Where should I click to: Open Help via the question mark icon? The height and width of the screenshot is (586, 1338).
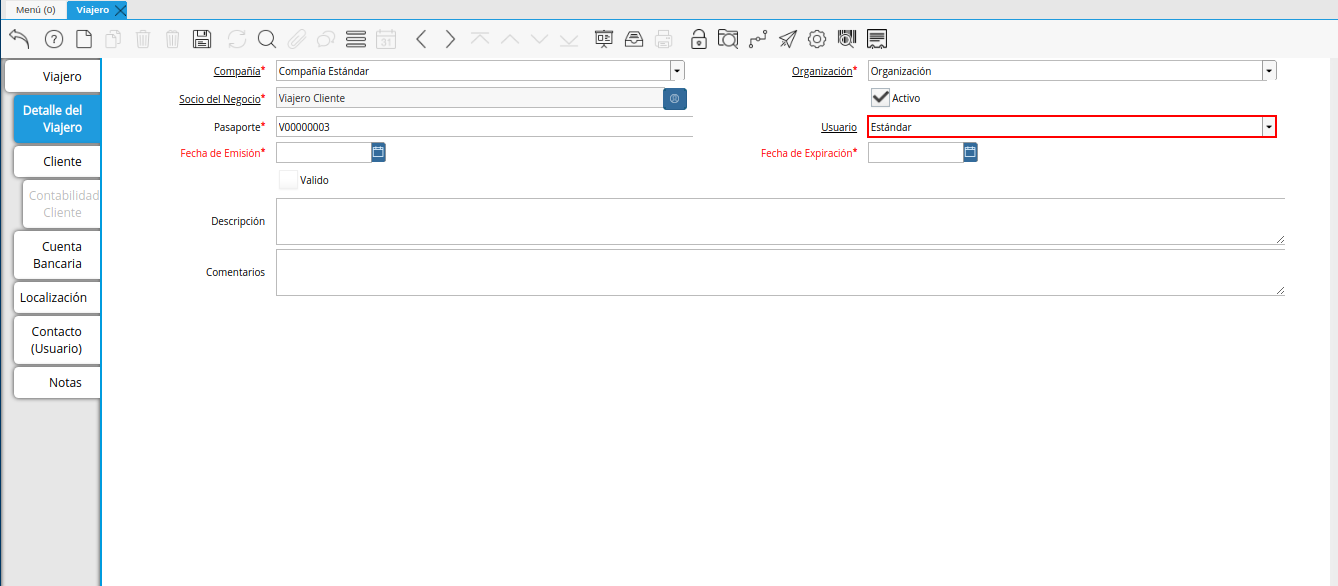(54, 39)
